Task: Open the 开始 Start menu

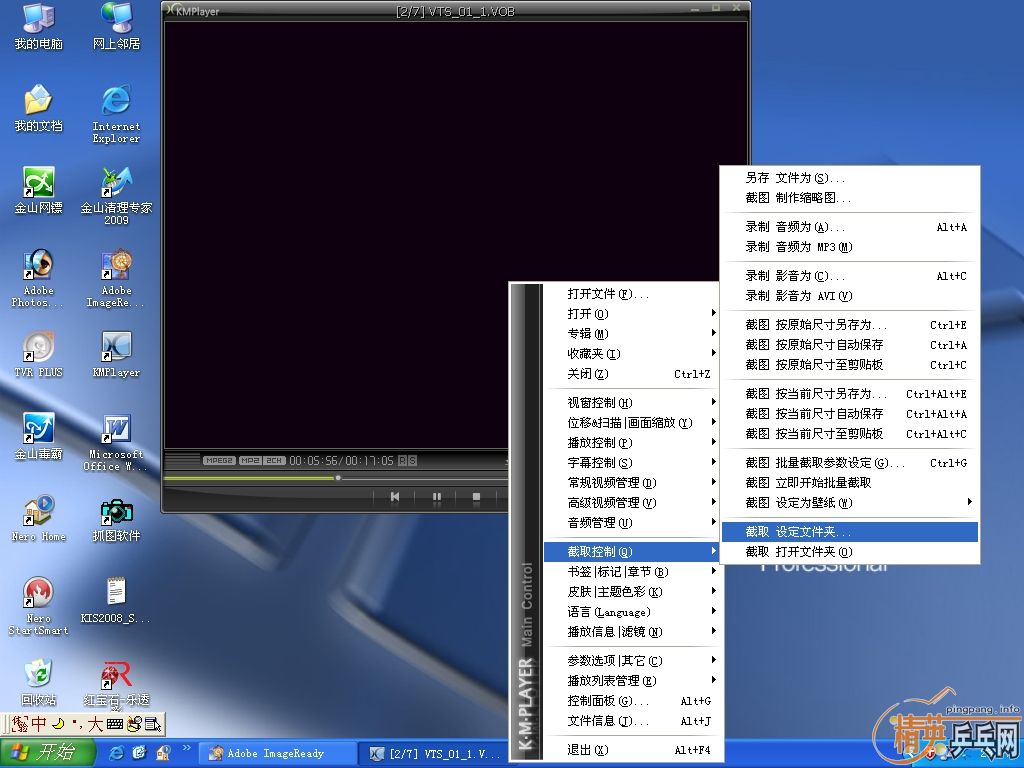Action: click(x=47, y=752)
